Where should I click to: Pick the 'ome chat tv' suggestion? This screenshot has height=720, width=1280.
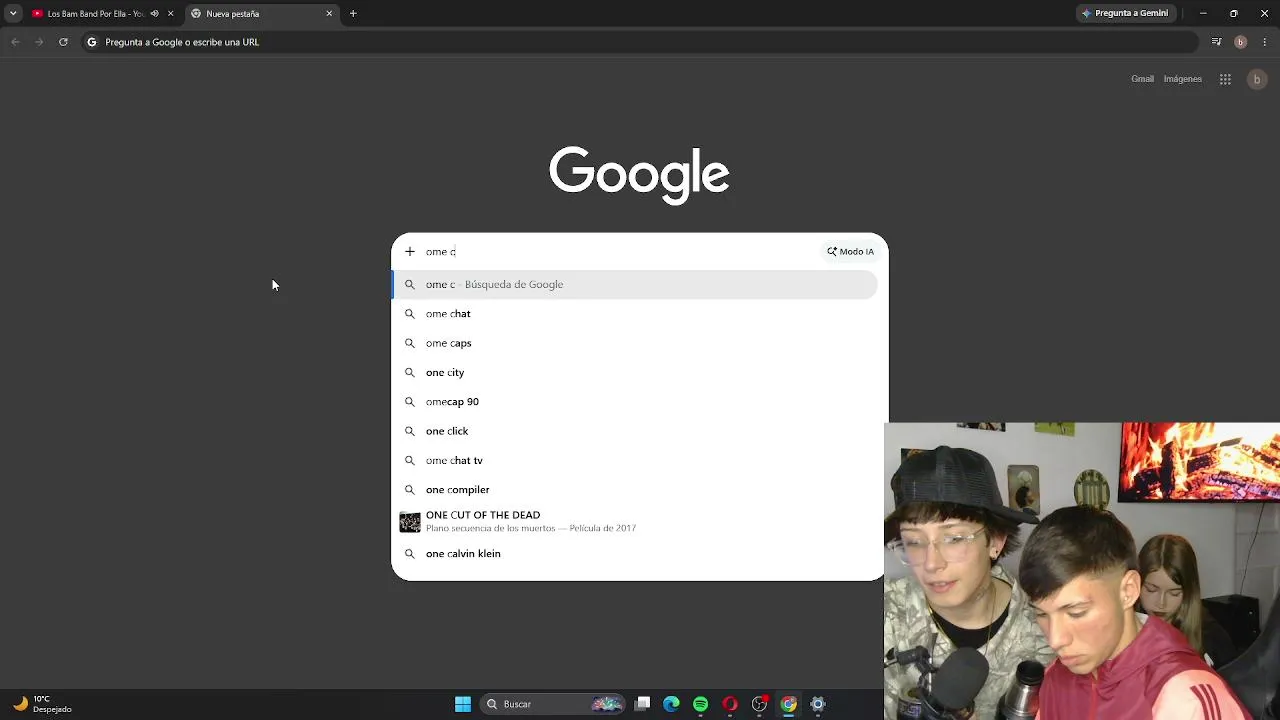[634, 461]
